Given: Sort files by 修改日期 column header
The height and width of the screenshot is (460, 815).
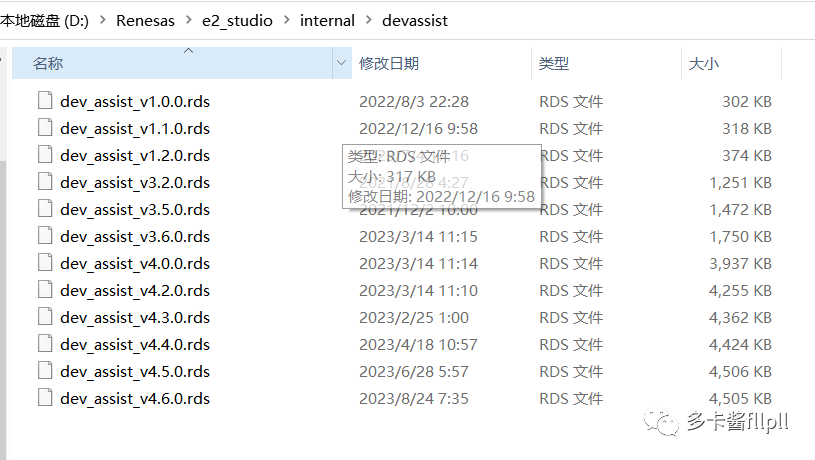Looking at the screenshot, I should 441,63.
